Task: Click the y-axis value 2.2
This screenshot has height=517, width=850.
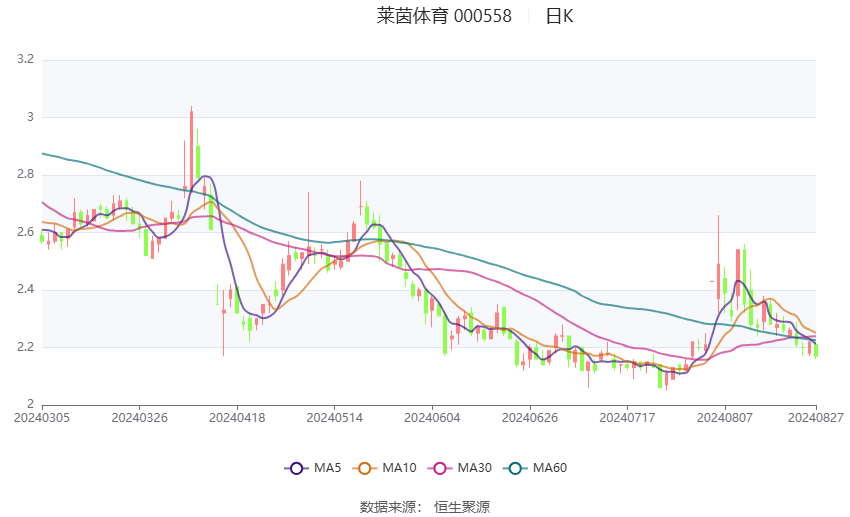Action: point(25,347)
